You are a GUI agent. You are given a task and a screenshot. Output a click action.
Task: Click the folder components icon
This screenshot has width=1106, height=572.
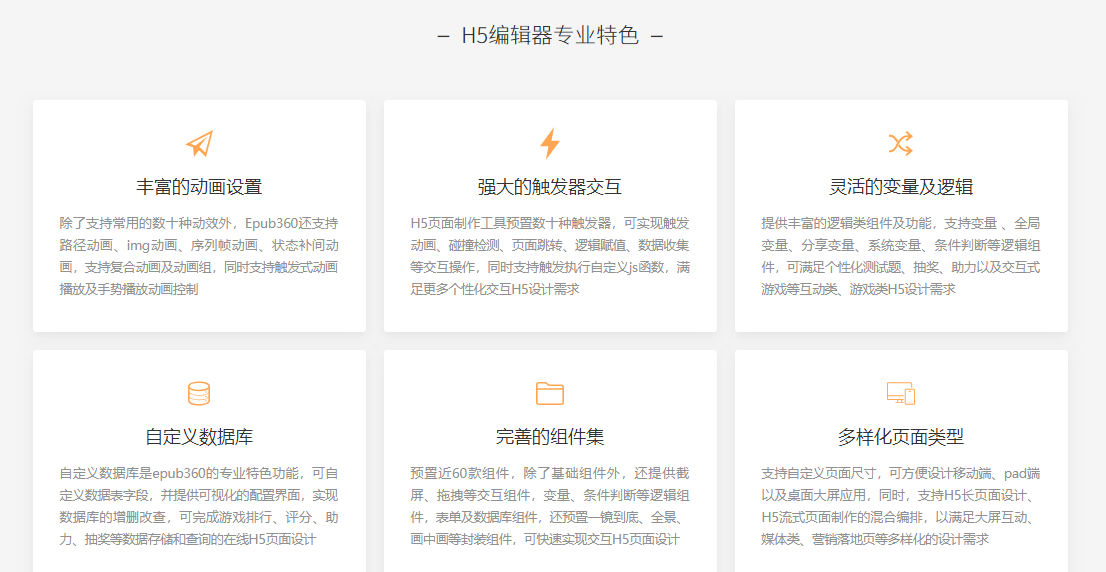(550, 394)
